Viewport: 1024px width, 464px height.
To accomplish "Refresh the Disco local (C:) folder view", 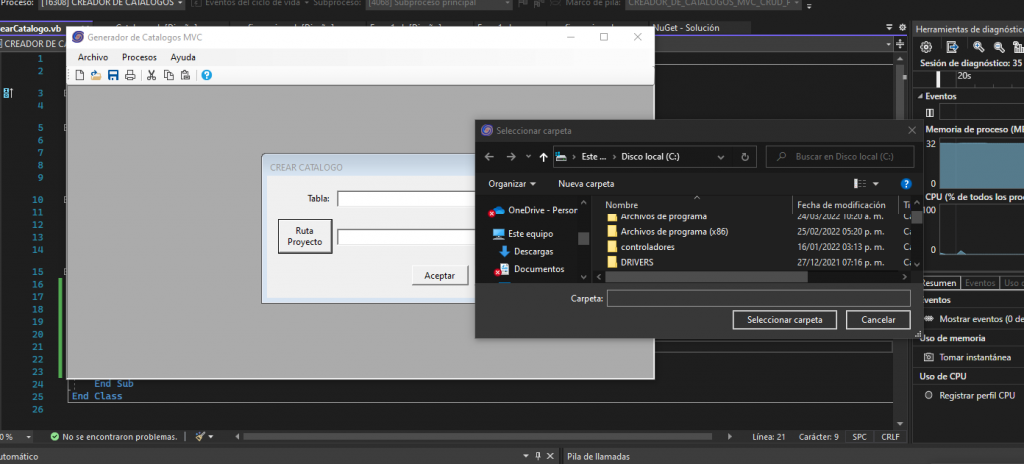I will 745,157.
